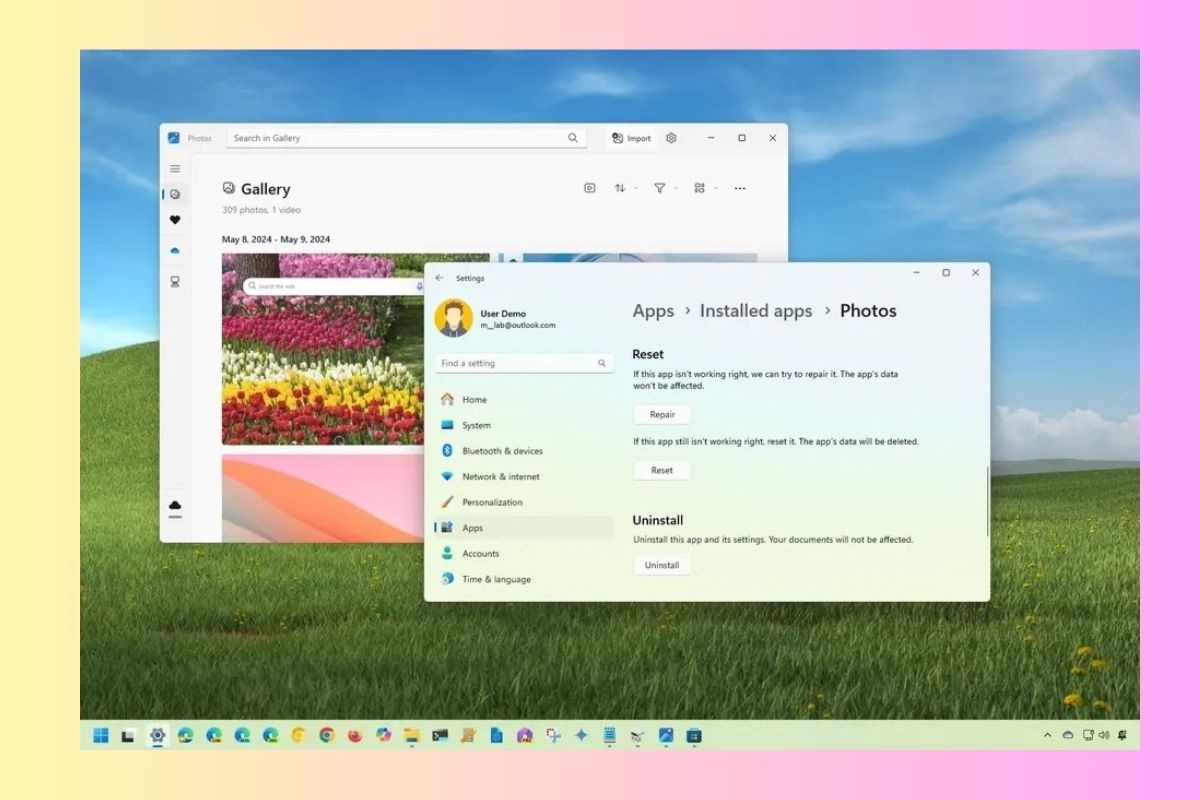
Task: Open Photos app settings gear
Action: tap(671, 138)
